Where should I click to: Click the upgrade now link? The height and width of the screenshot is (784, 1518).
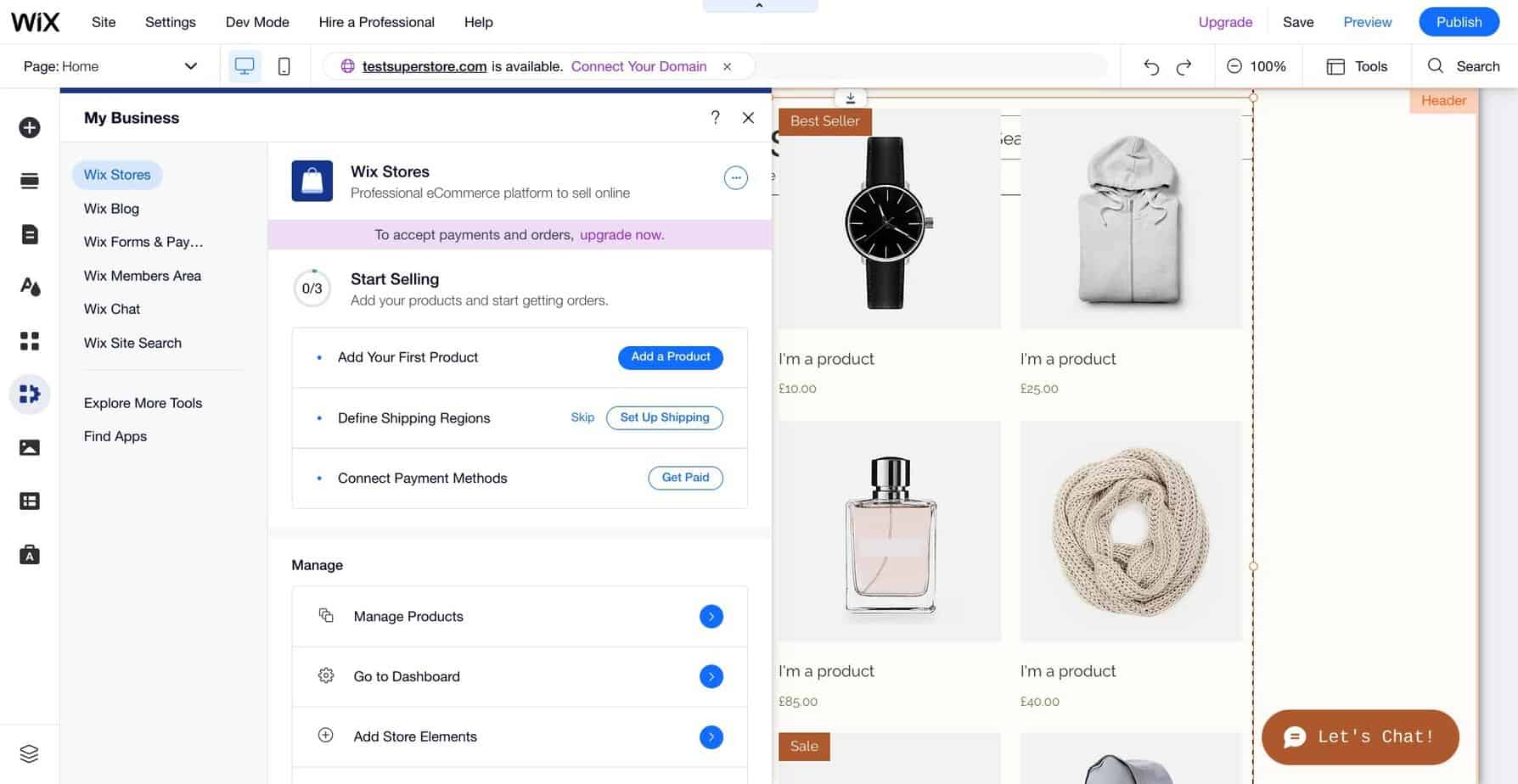621,235
